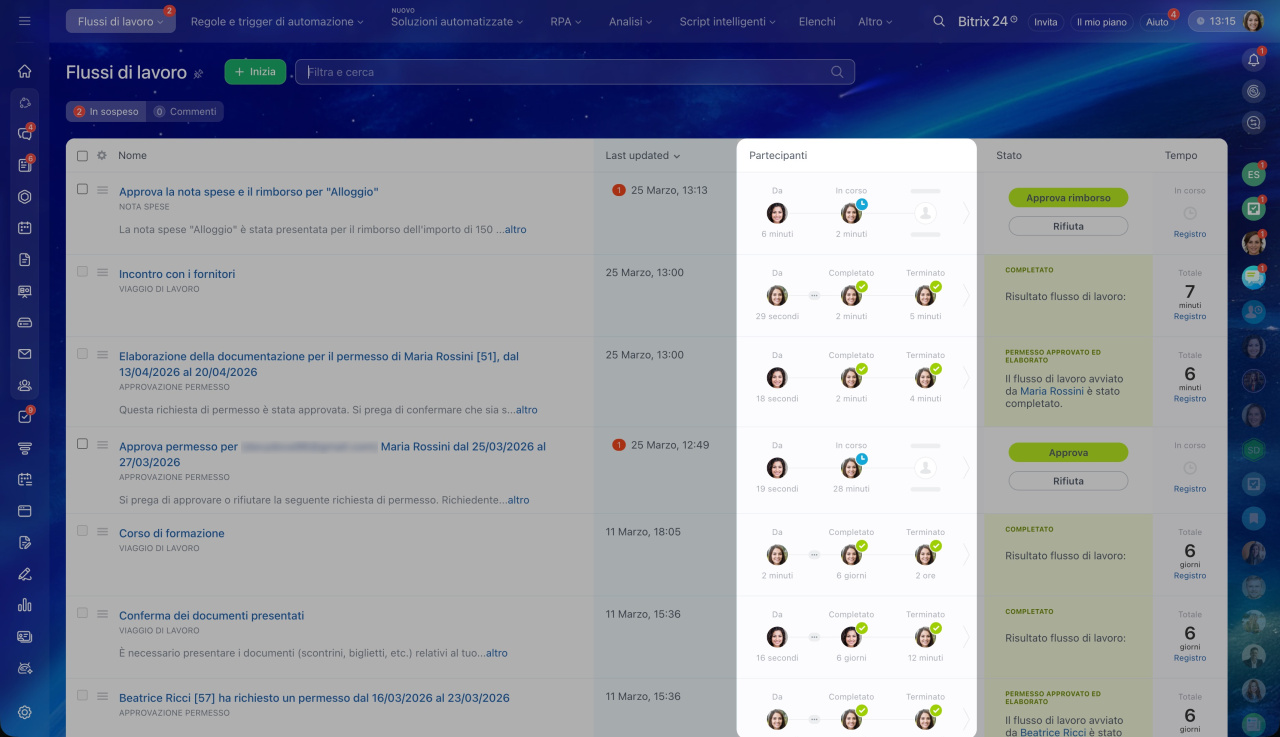Screen dimensions: 1280x737
Task: Check the box for 'Incontro con i fornitori'
Action: pyautogui.click(x=82, y=271)
